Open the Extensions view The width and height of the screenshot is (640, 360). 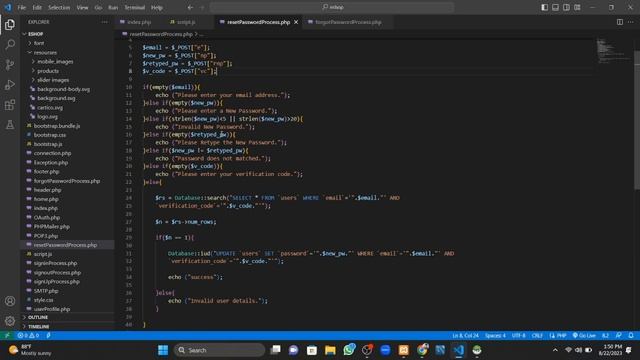[x=10, y=105]
